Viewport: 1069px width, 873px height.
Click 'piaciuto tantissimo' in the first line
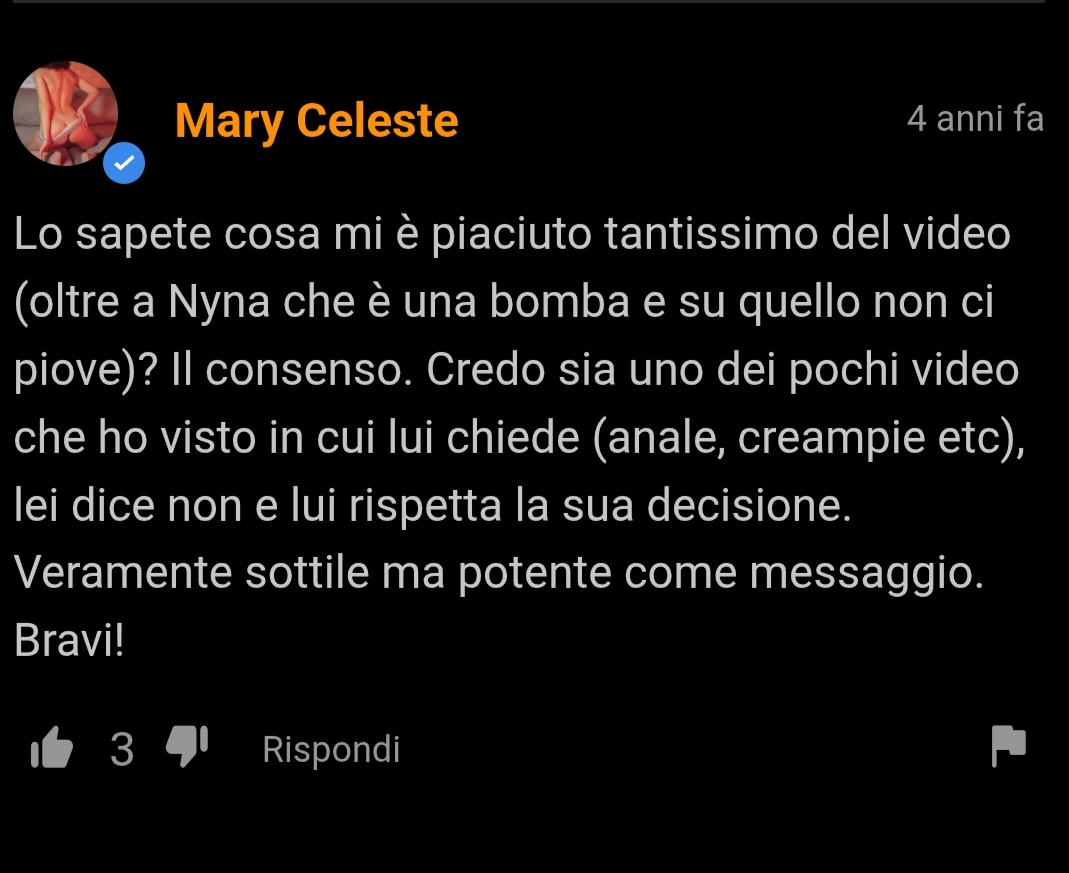coord(624,234)
